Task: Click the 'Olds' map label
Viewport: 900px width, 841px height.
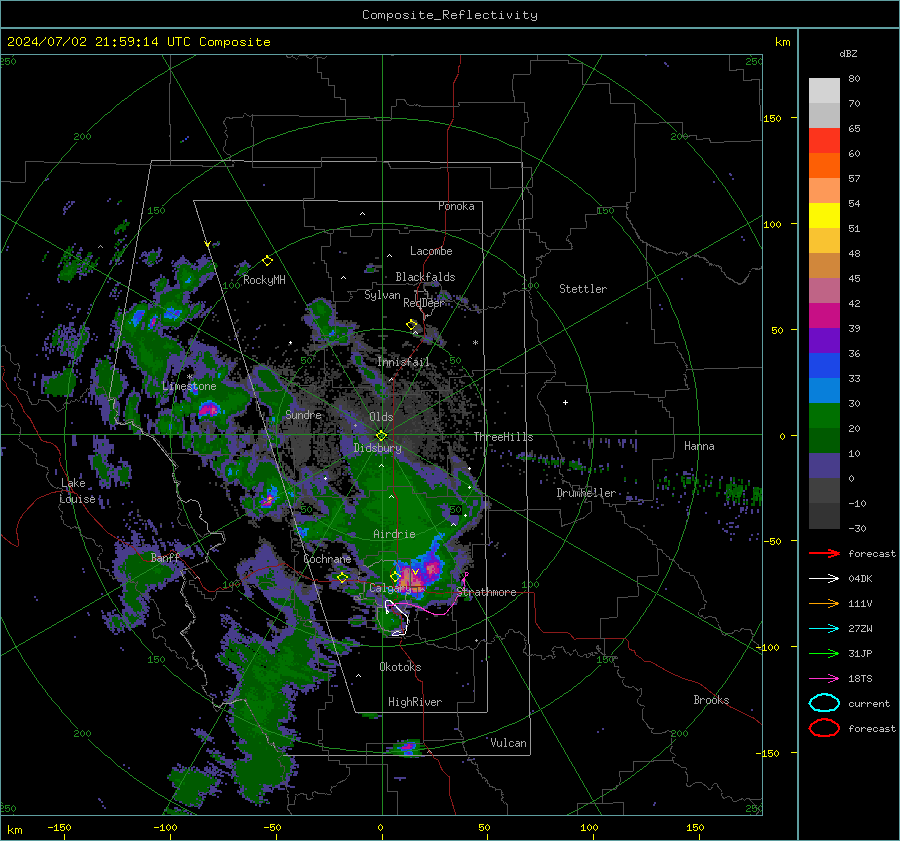Action: (x=381, y=417)
